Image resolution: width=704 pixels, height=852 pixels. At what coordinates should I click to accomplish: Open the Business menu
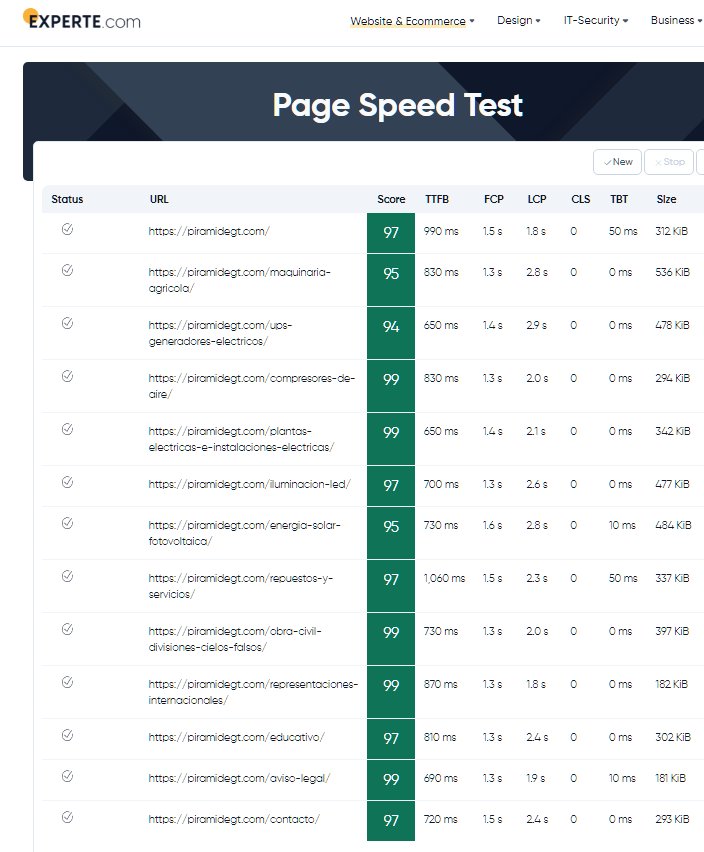(676, 21)
